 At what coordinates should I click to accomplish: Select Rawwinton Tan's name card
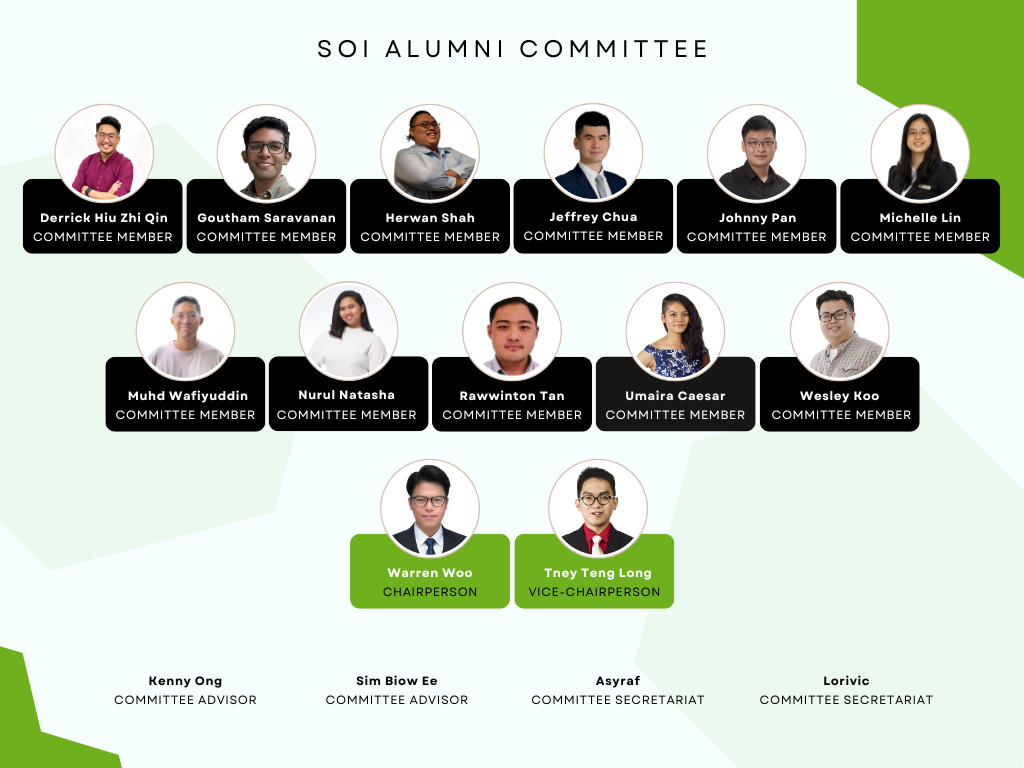pyautogui.click(x=512, y=404)
